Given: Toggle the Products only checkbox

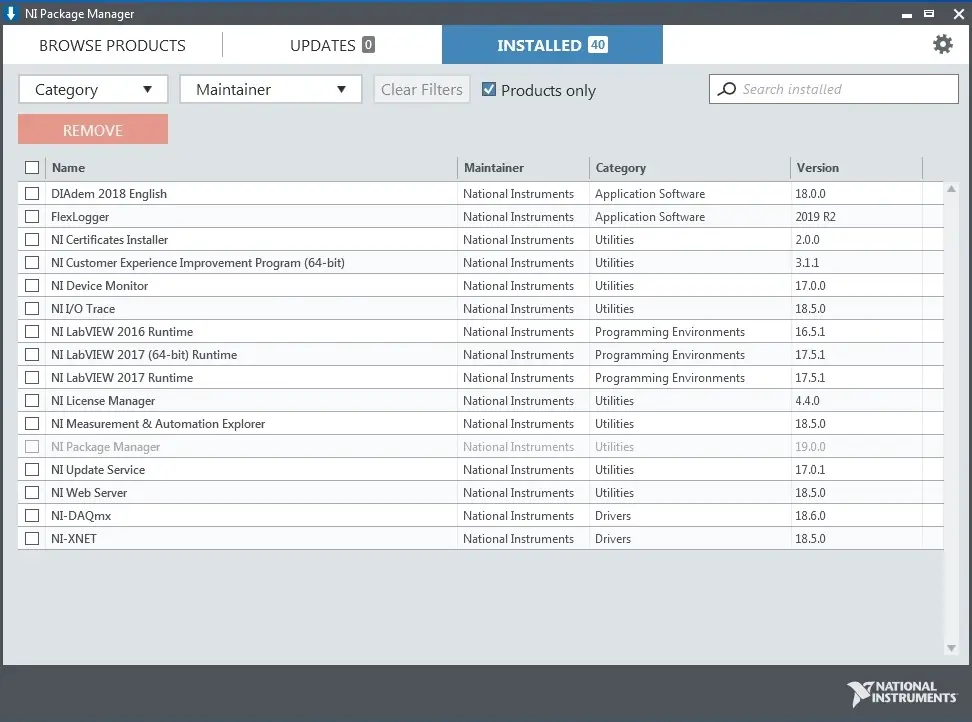Looking at the screenshot, I should pyautogui.click(x=488, y=89).
